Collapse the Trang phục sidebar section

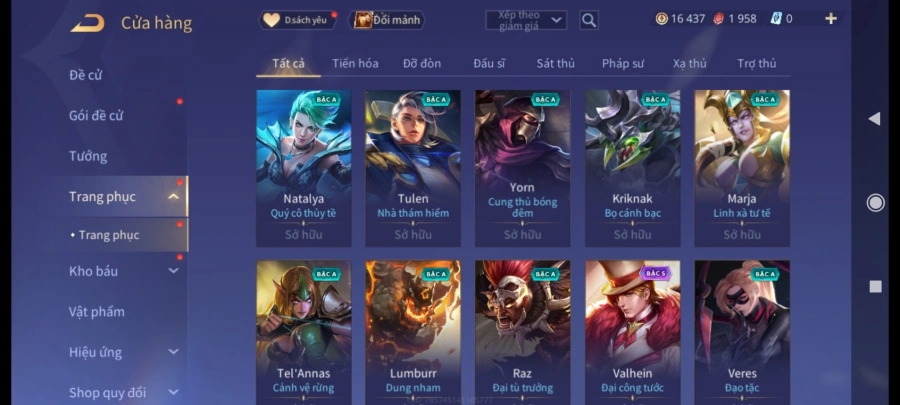point(173,197)
